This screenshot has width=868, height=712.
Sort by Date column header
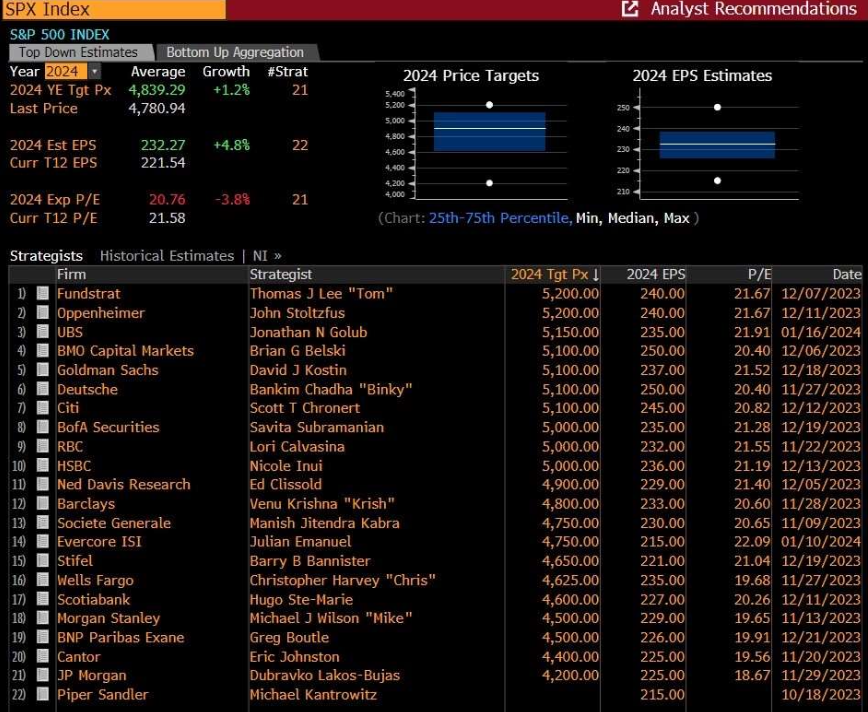click(818, 275)
